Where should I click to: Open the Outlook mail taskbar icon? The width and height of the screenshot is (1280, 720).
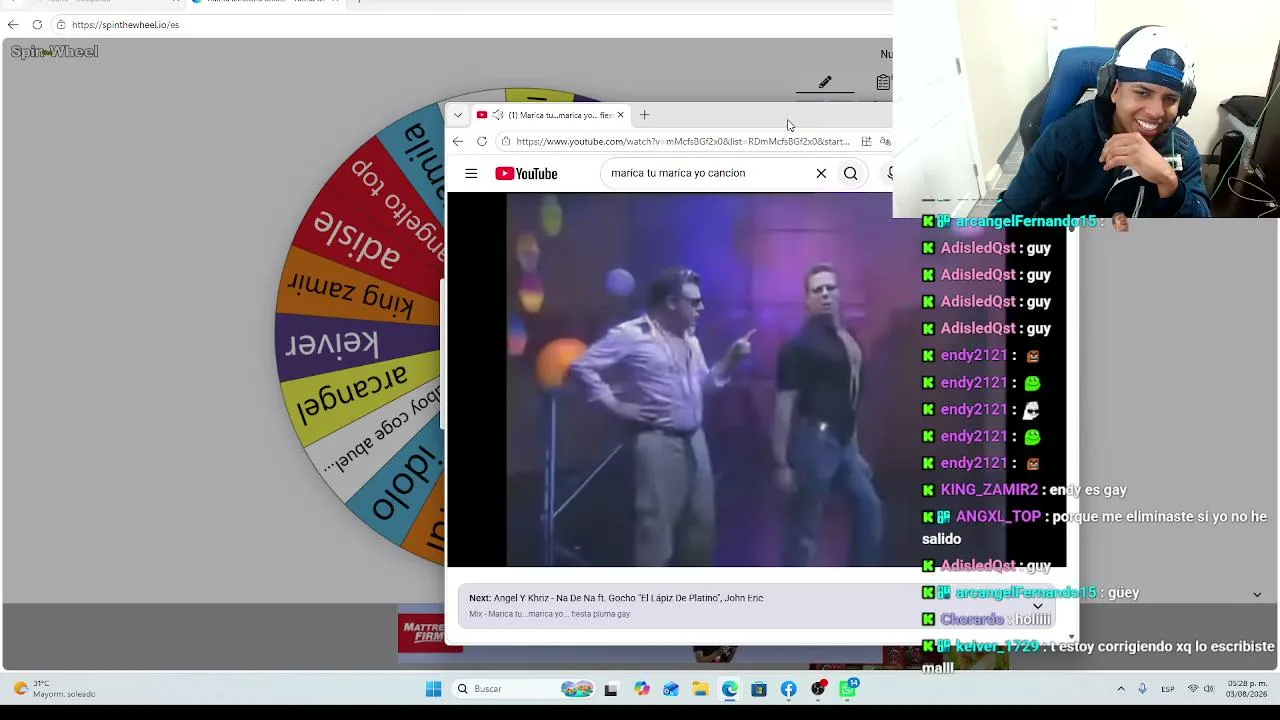(671, 689)
